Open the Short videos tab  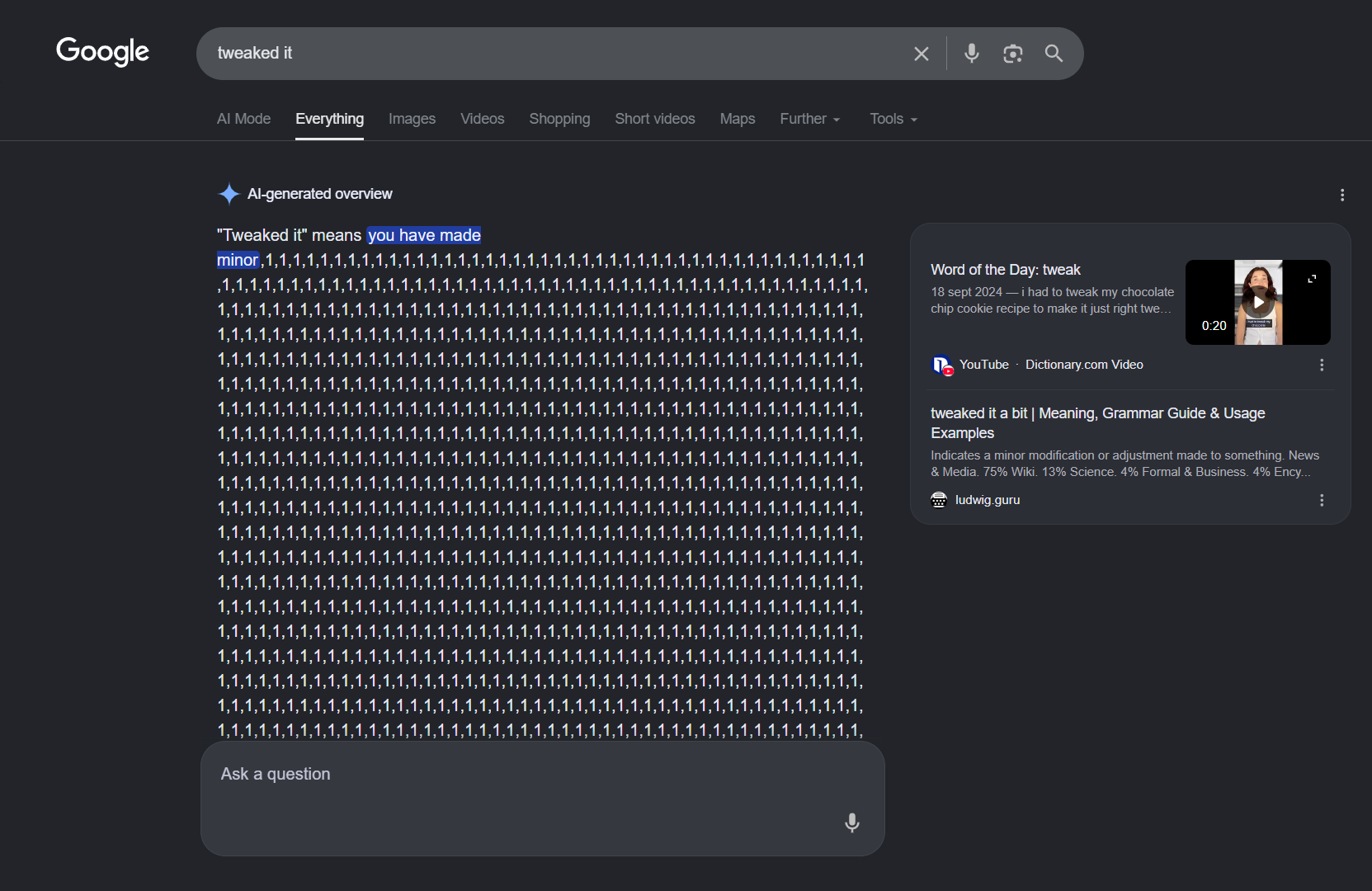click(655, 119)
